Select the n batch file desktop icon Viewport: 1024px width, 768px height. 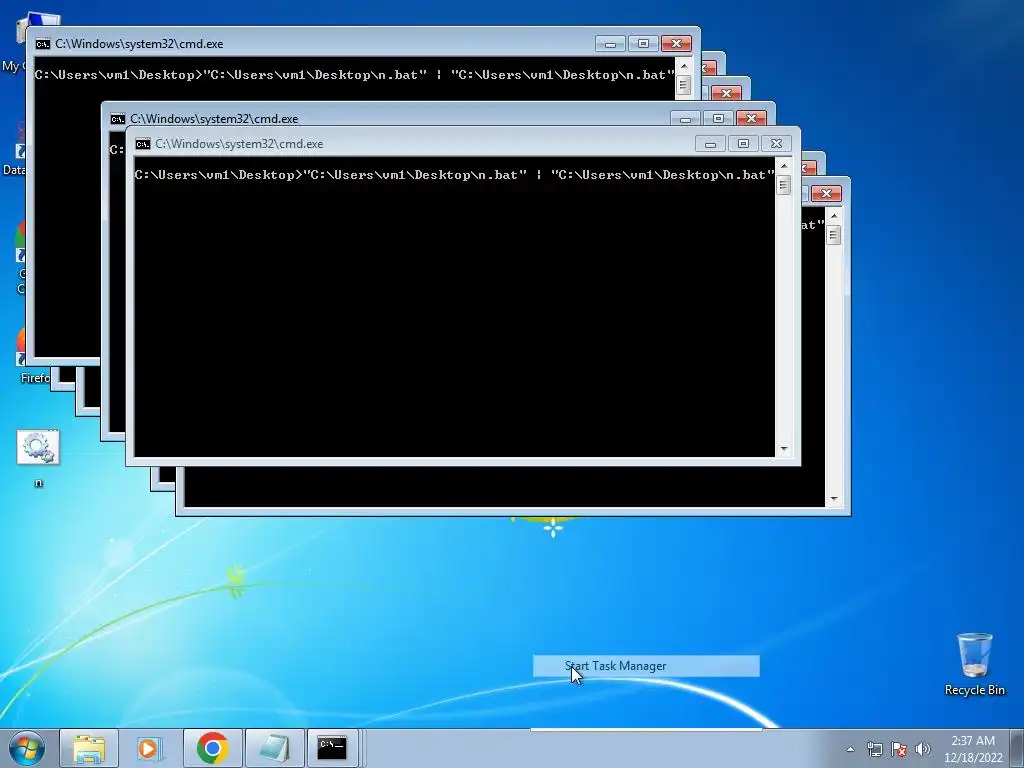click(38, 458)
